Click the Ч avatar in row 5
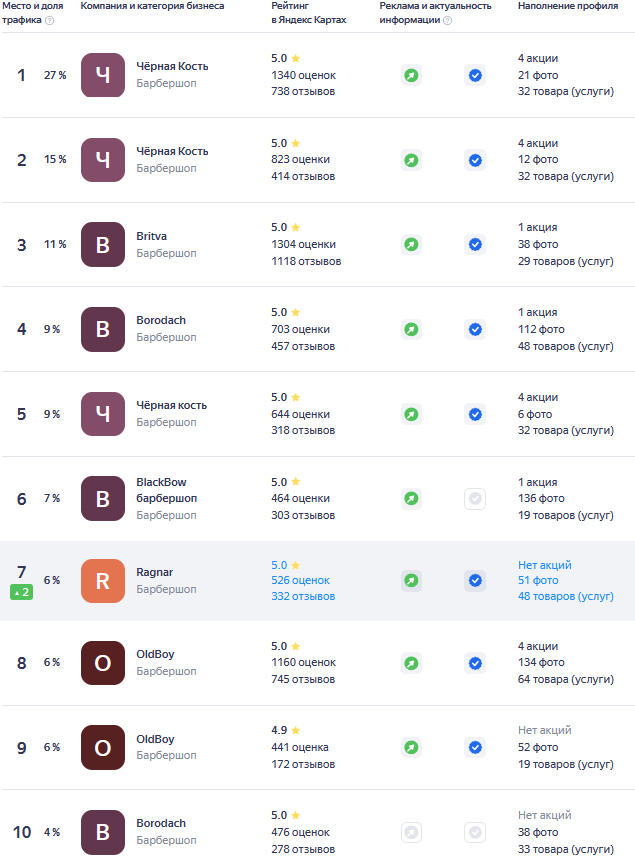635x867 pixels. click(103, 414)
